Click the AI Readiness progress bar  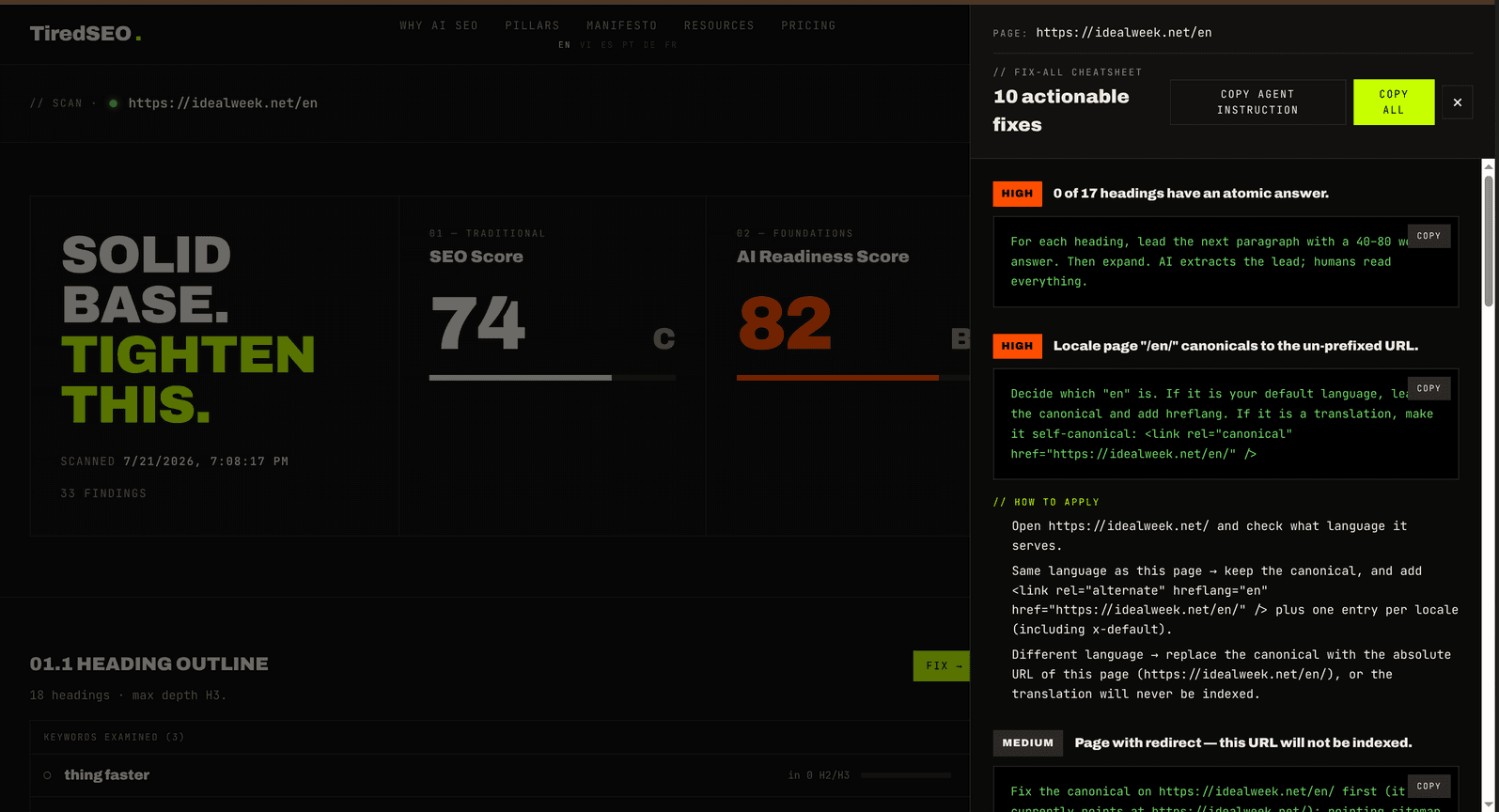tap(853, 378)
